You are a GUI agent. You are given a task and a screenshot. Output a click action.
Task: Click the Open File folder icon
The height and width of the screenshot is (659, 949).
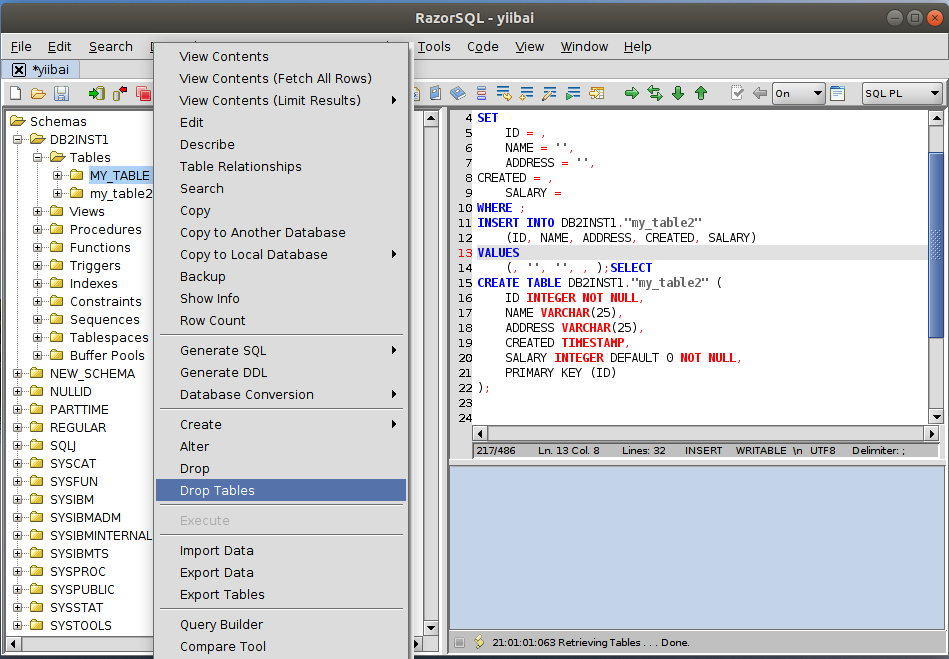tap(38, 93)
